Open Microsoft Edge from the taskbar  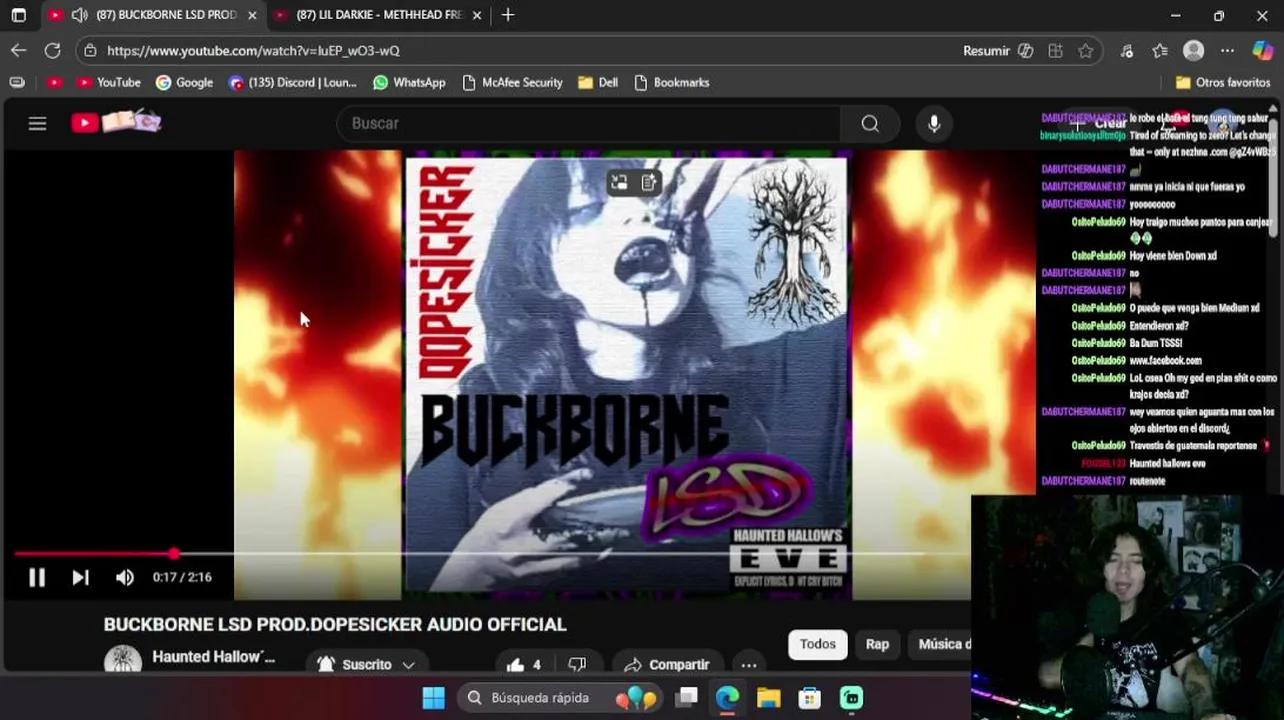pos(727,698)
